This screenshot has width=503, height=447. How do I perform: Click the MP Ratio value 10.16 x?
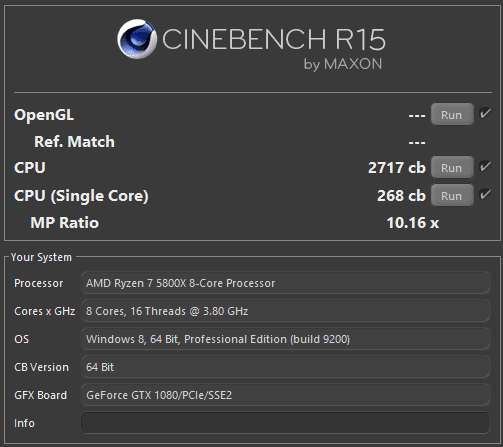point(413,223)
